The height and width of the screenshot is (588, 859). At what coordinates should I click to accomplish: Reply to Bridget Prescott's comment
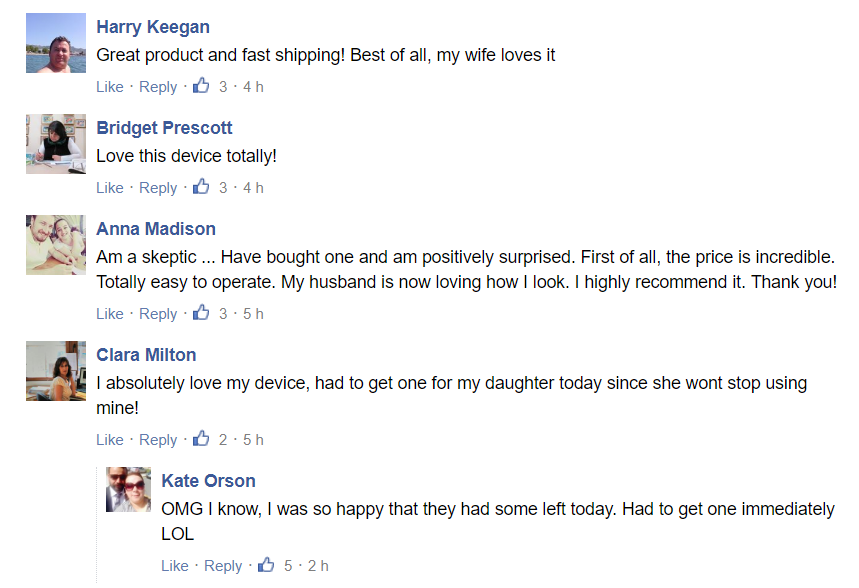158,188
